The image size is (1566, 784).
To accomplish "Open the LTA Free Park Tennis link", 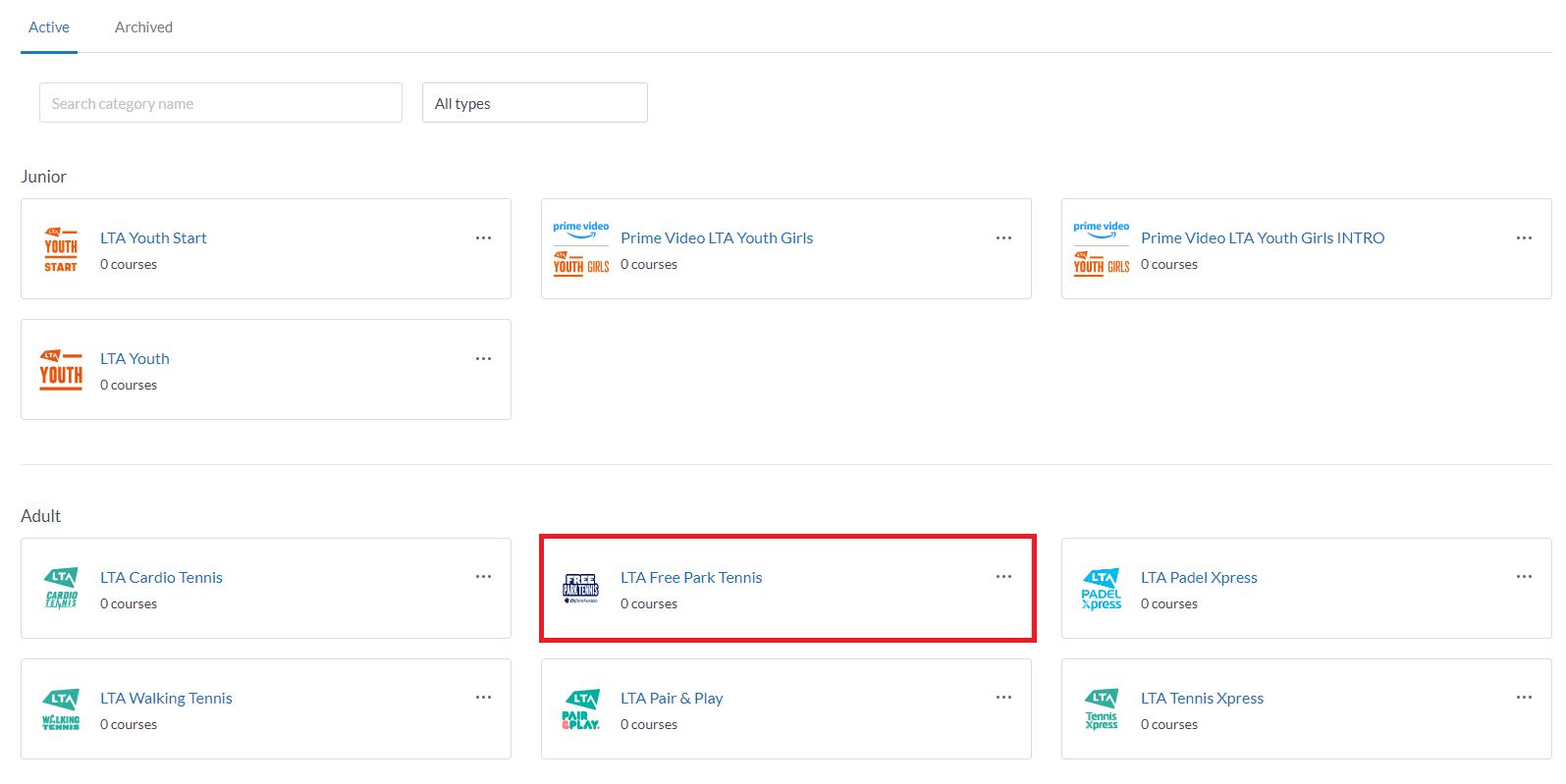I will click(x=691, y=577).
